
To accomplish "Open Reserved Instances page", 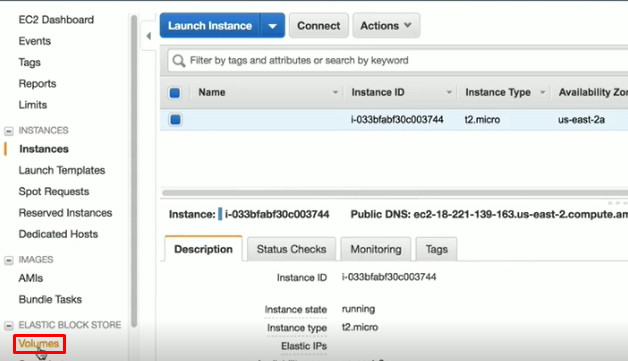I will click(65, 213).
